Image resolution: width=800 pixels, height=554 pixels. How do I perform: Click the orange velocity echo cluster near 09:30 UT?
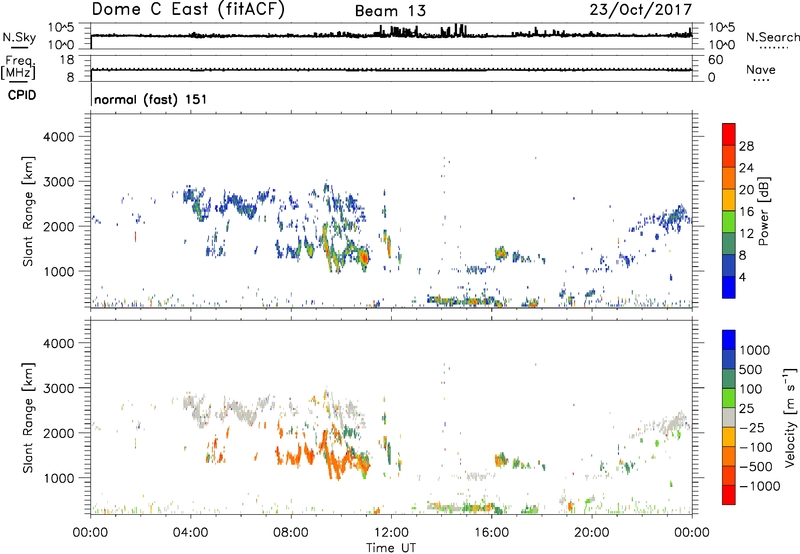(x=334, y=457)
